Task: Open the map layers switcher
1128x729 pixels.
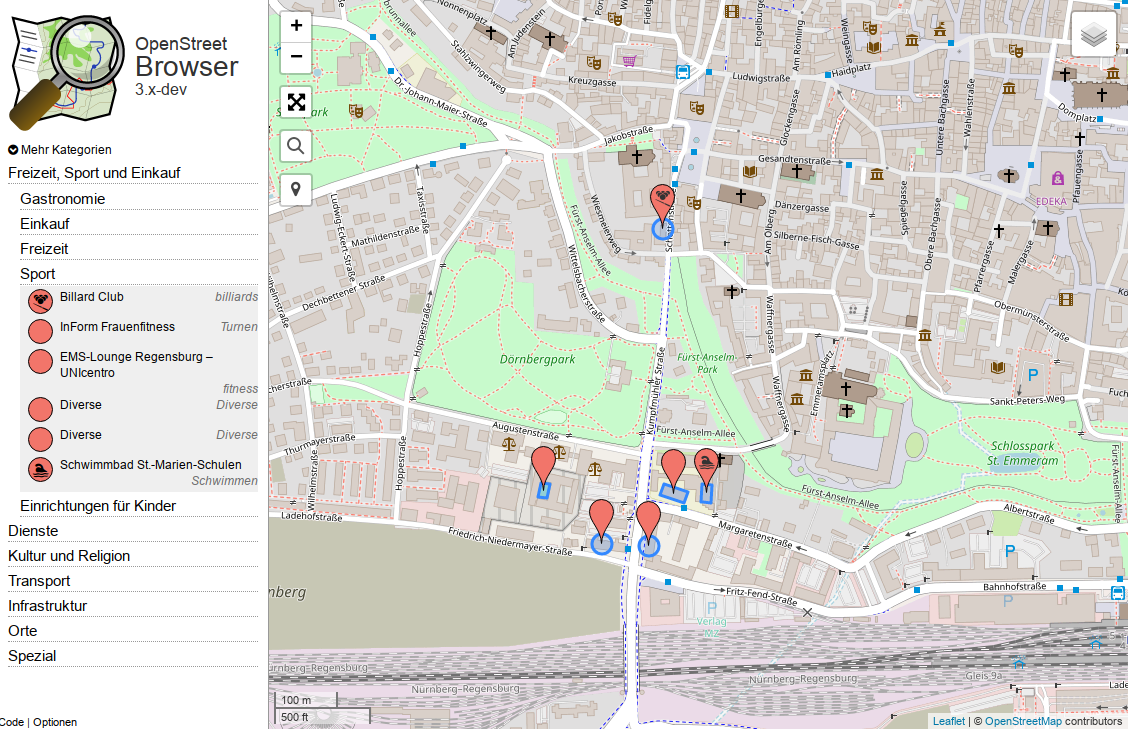Action: [x=1093, y=35]
